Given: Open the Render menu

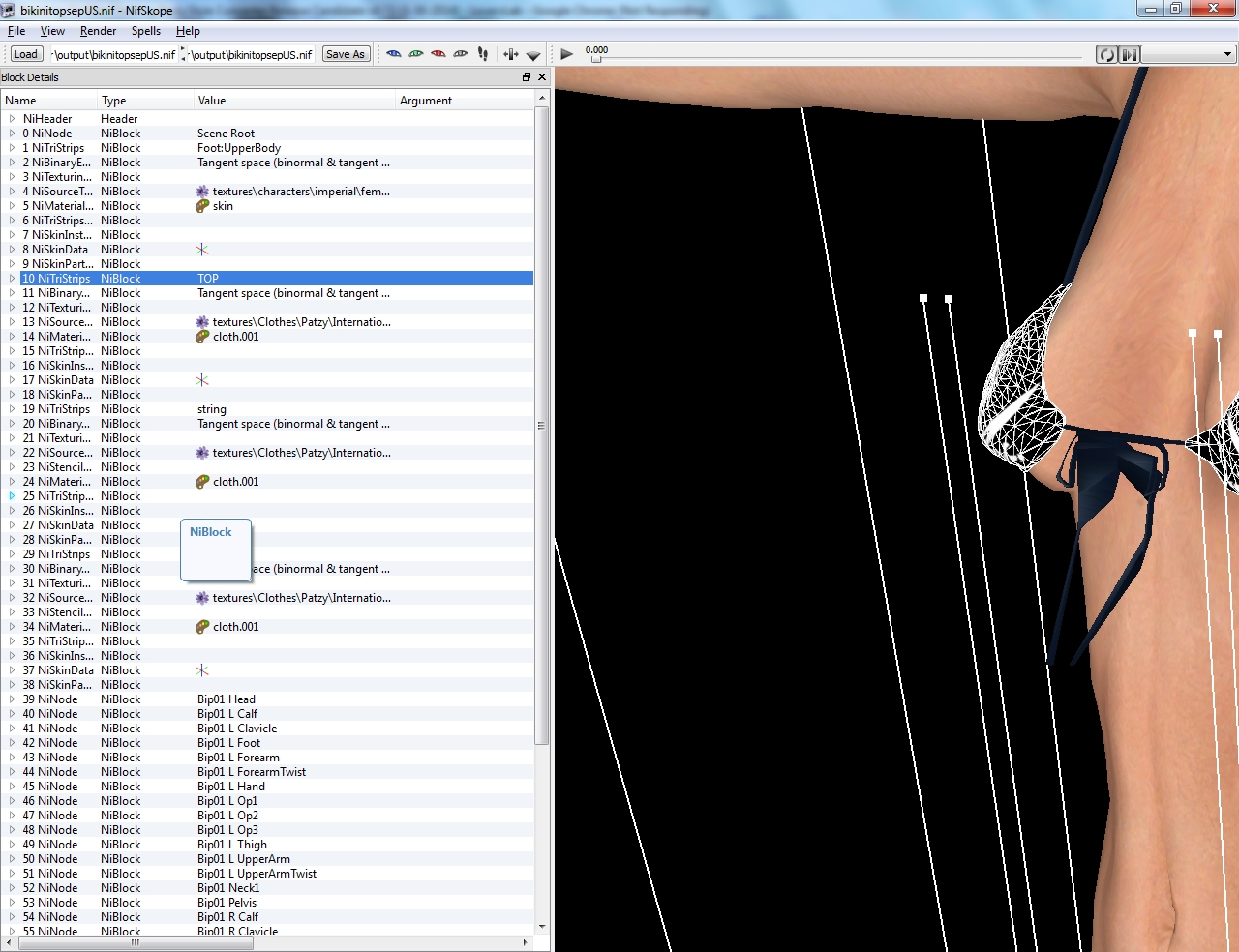Looking at the screenshot, I should (x=98, y=31).
